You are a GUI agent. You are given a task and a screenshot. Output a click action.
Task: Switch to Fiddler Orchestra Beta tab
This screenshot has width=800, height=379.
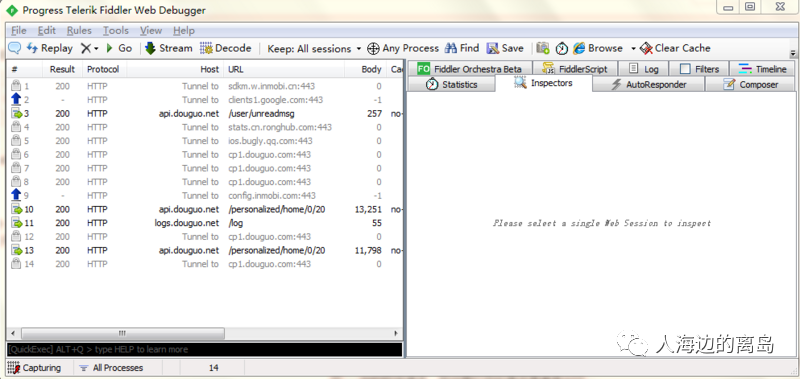pos(469,69)
